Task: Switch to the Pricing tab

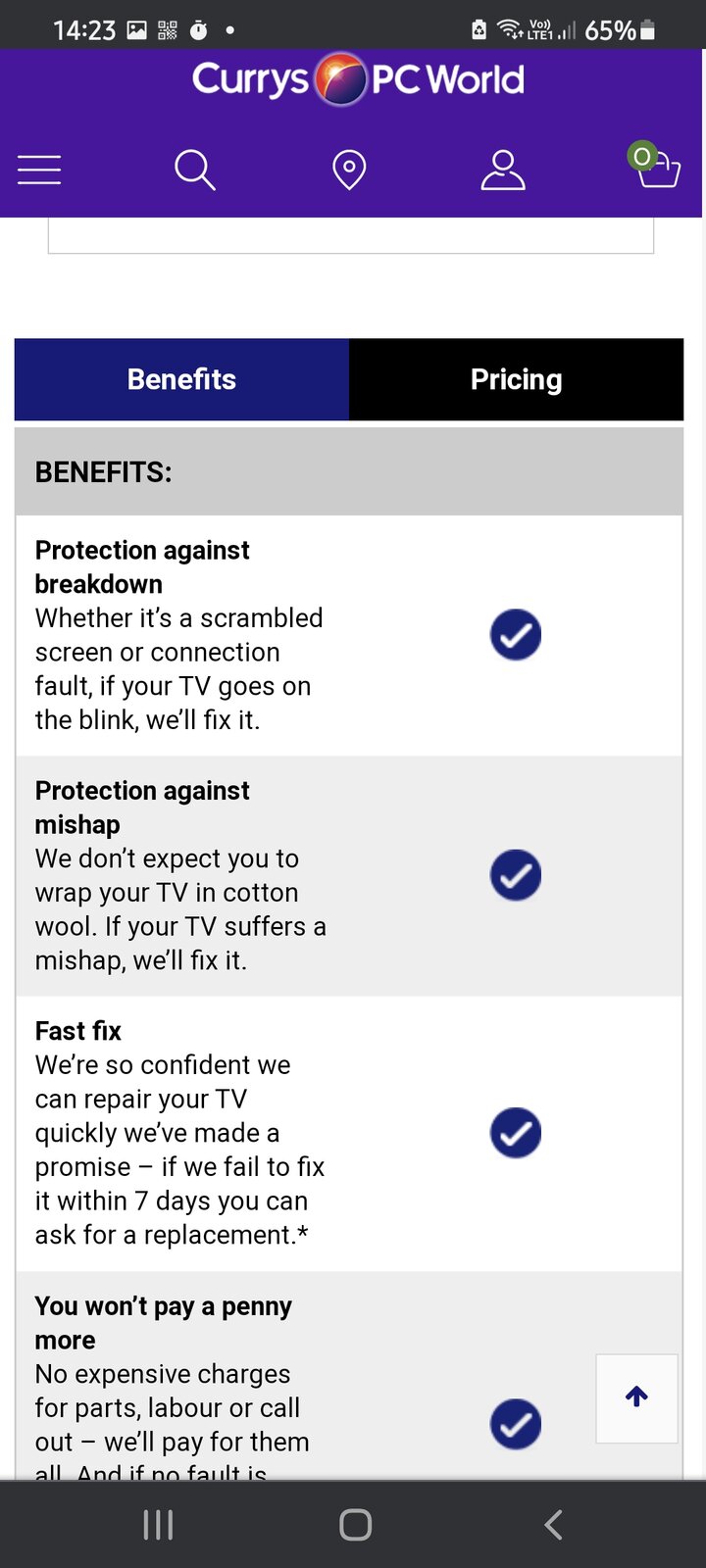Action: click(517, 379)
